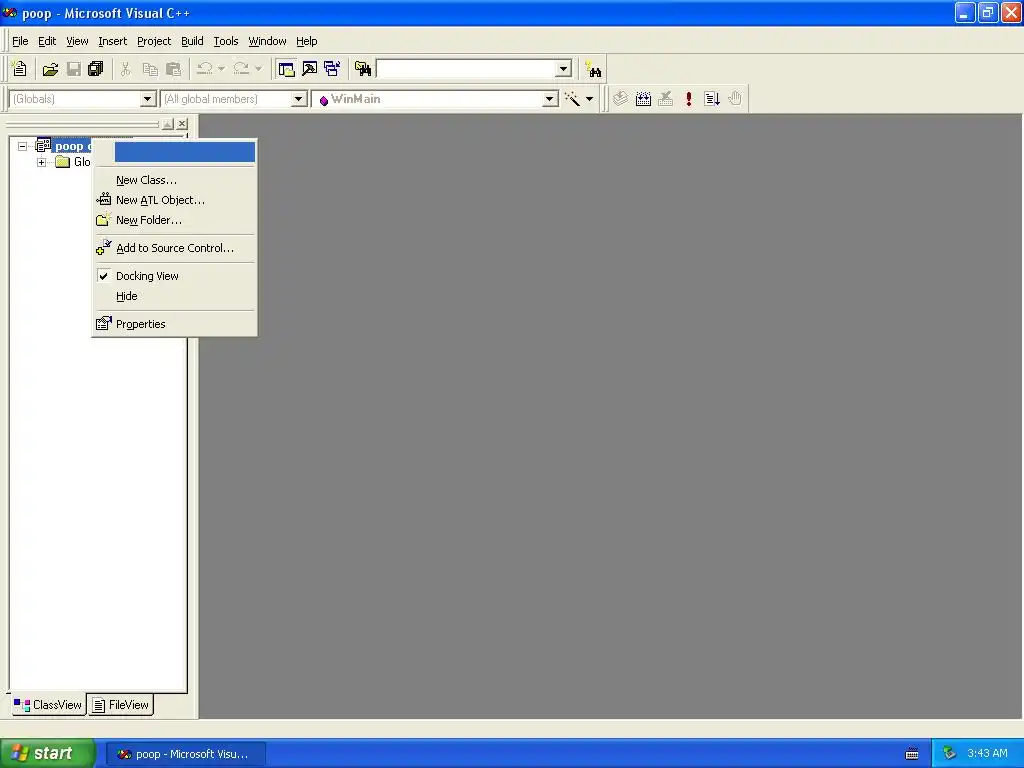Open the Edit menu
The width and height of the screenshot is (1024, 768).
coord(47,41)
